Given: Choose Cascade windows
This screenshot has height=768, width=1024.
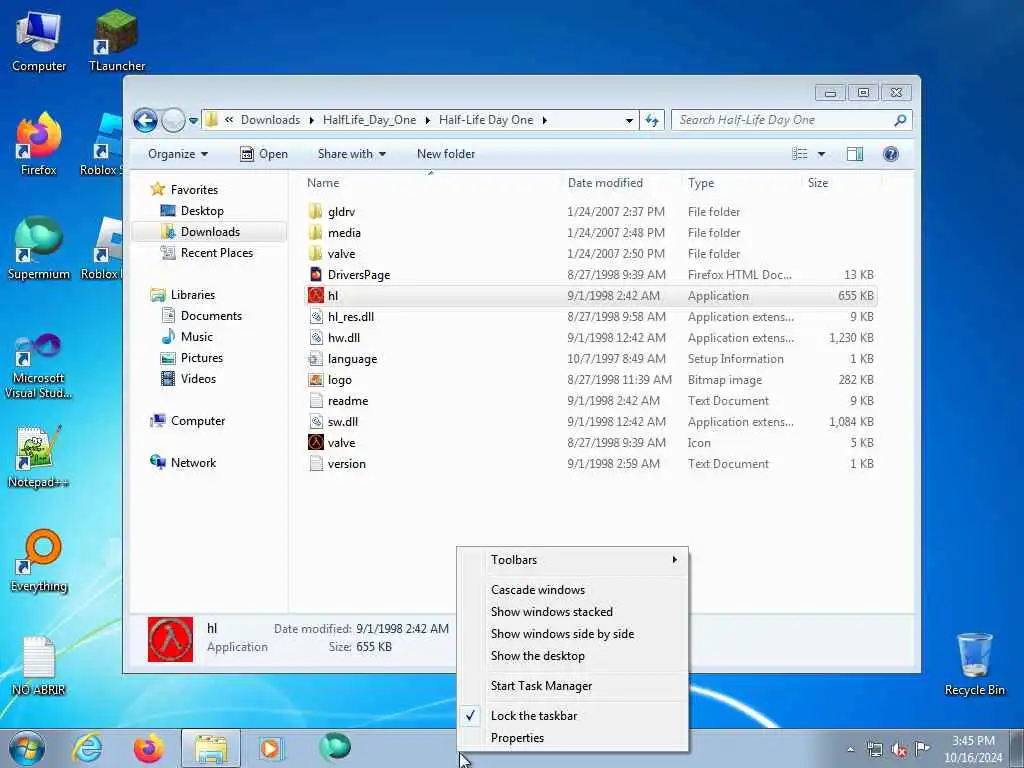Looking at the screenshot, I should 573,590.
